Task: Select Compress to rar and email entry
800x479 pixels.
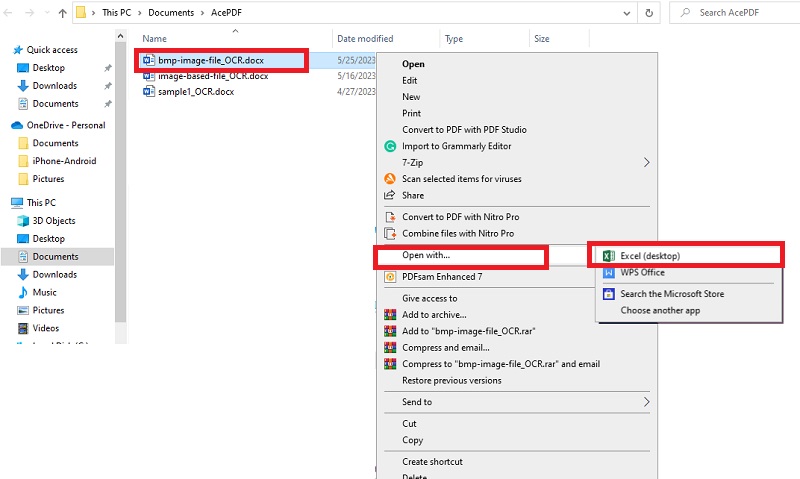Action: (x=501, y=364)
